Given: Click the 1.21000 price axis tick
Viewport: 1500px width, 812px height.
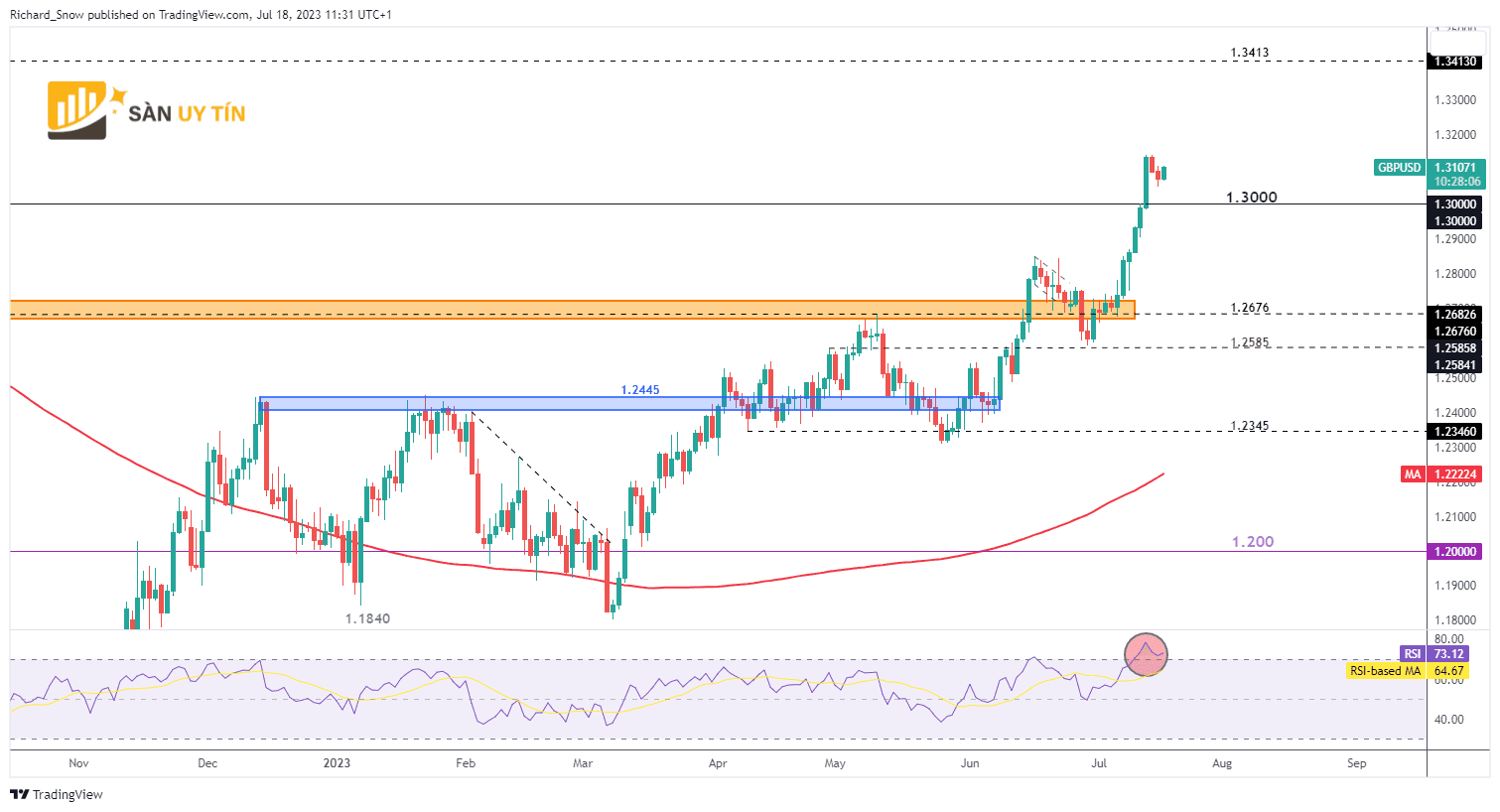Looking at the screenshot, I should (1455, 517).
